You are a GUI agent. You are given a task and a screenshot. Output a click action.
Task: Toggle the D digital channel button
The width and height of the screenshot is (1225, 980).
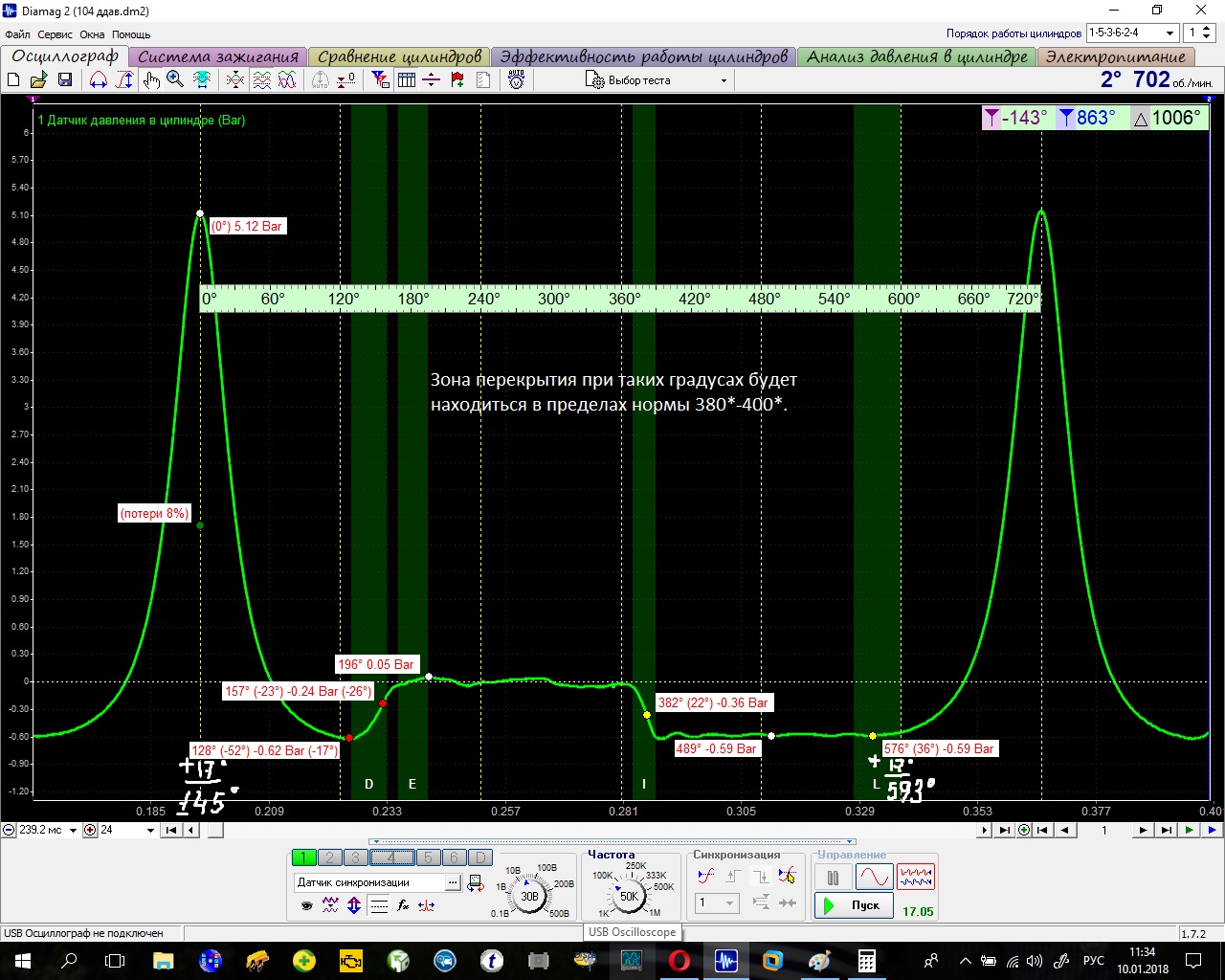480,857
